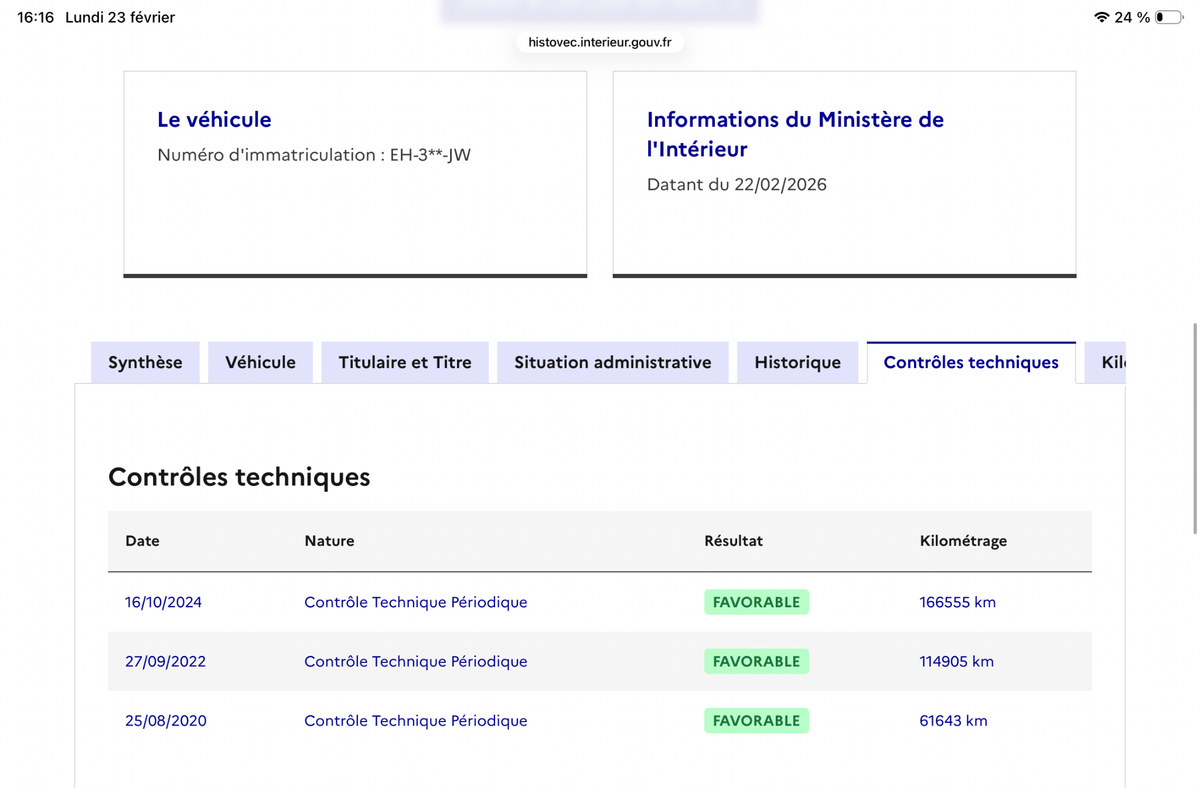Click the Kilométrage column header

coord(963,541)
